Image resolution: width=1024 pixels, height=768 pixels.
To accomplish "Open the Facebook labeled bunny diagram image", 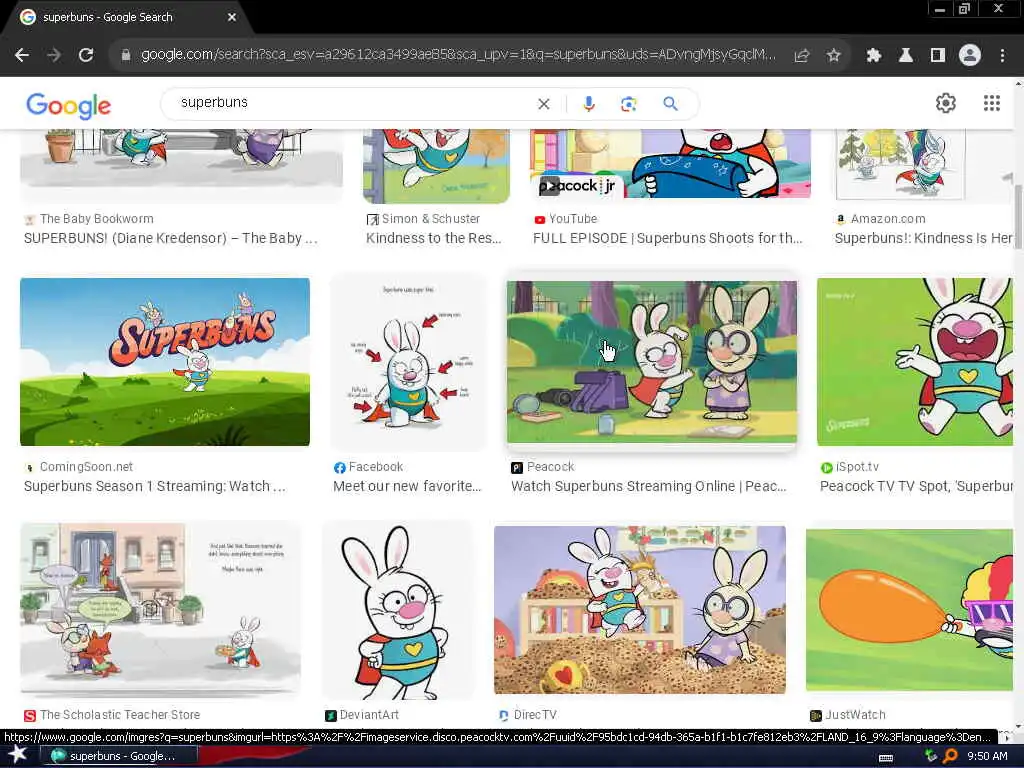I will click(x=409, y=362).
